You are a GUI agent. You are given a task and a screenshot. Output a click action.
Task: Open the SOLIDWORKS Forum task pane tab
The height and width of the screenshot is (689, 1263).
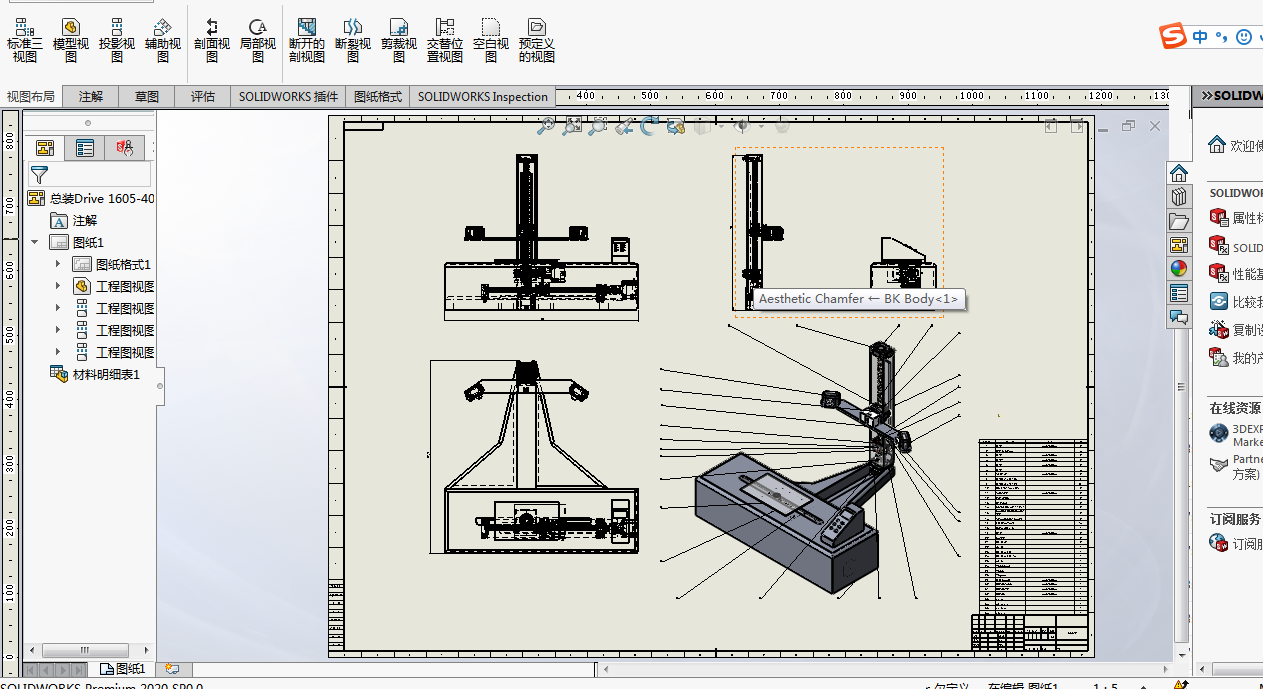(x=1179, y=317)
